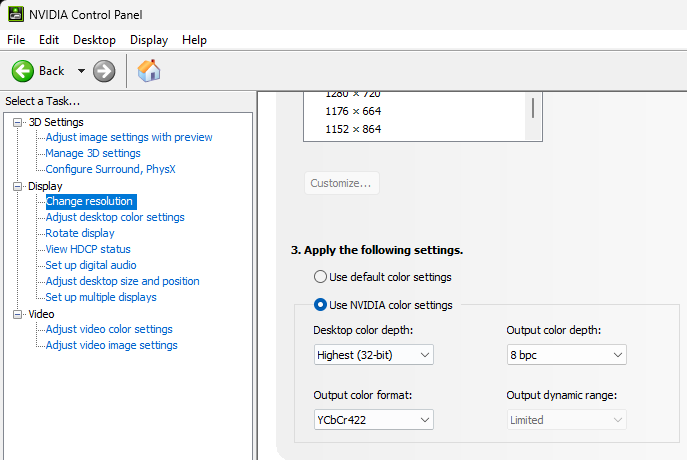Viewport: 687px width, 460px height.
Task: Select 1176 × 664 resolution
Action: click(x=353, y=111)
